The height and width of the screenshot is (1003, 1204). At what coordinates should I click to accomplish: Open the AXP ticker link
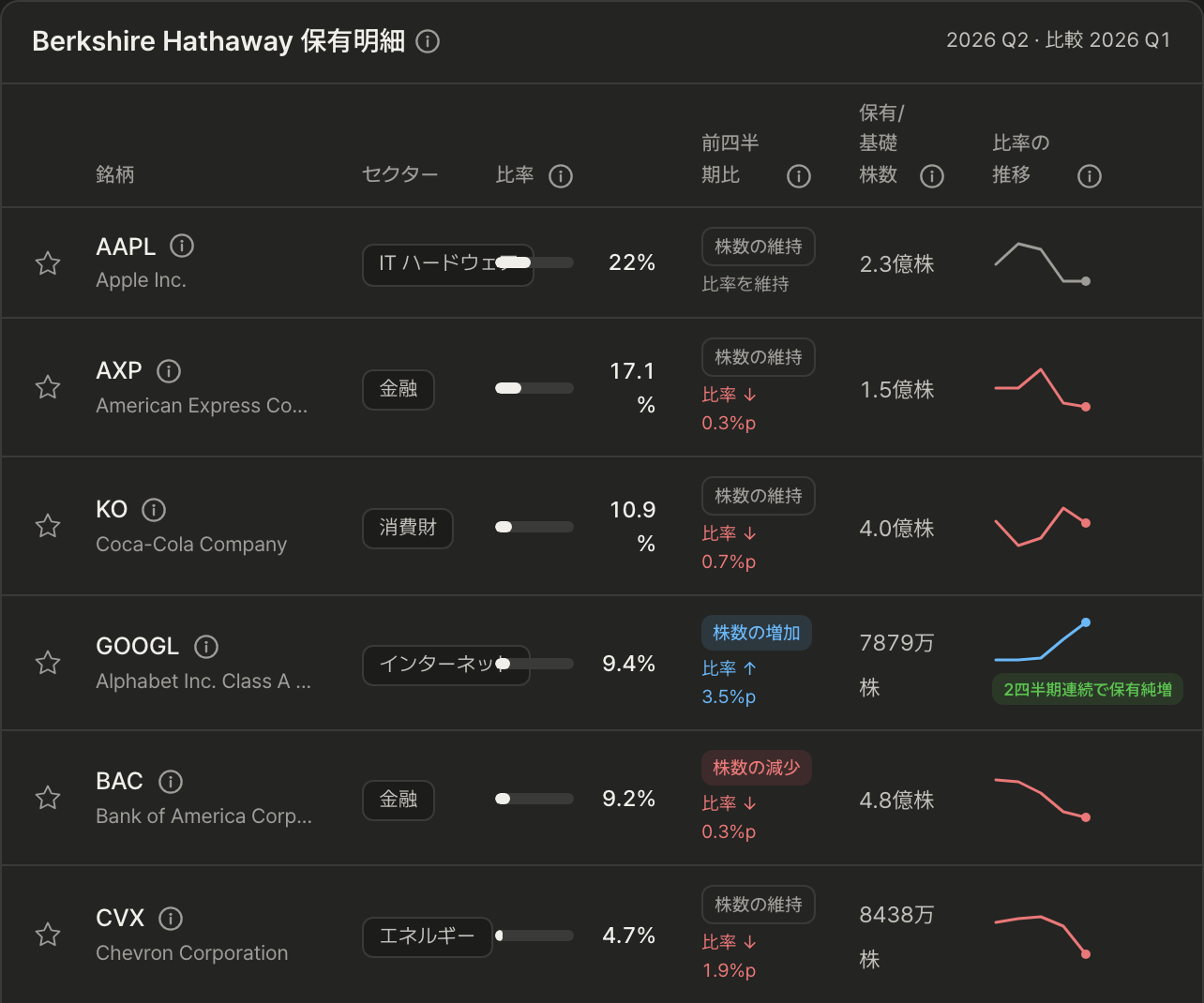pos(119,371)
